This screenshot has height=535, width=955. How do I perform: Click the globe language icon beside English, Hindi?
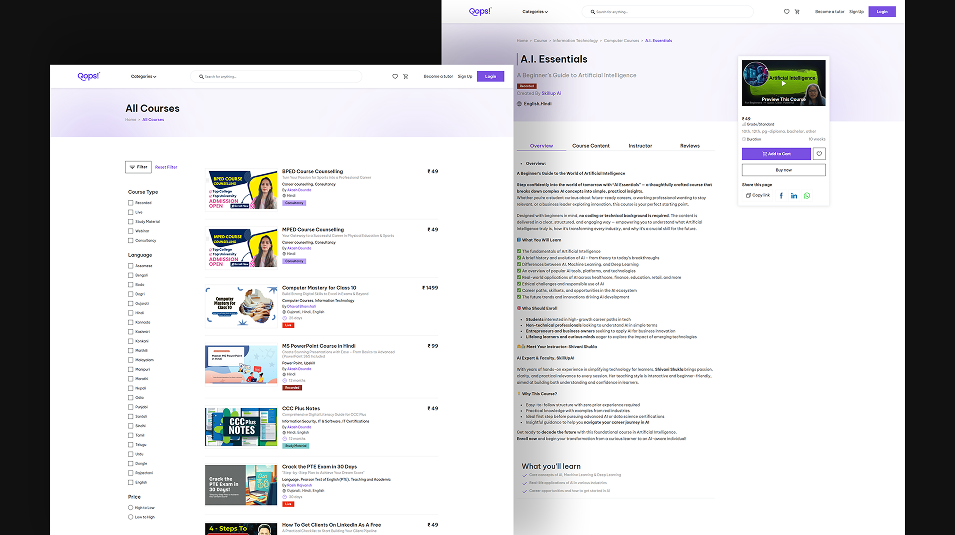520,104
